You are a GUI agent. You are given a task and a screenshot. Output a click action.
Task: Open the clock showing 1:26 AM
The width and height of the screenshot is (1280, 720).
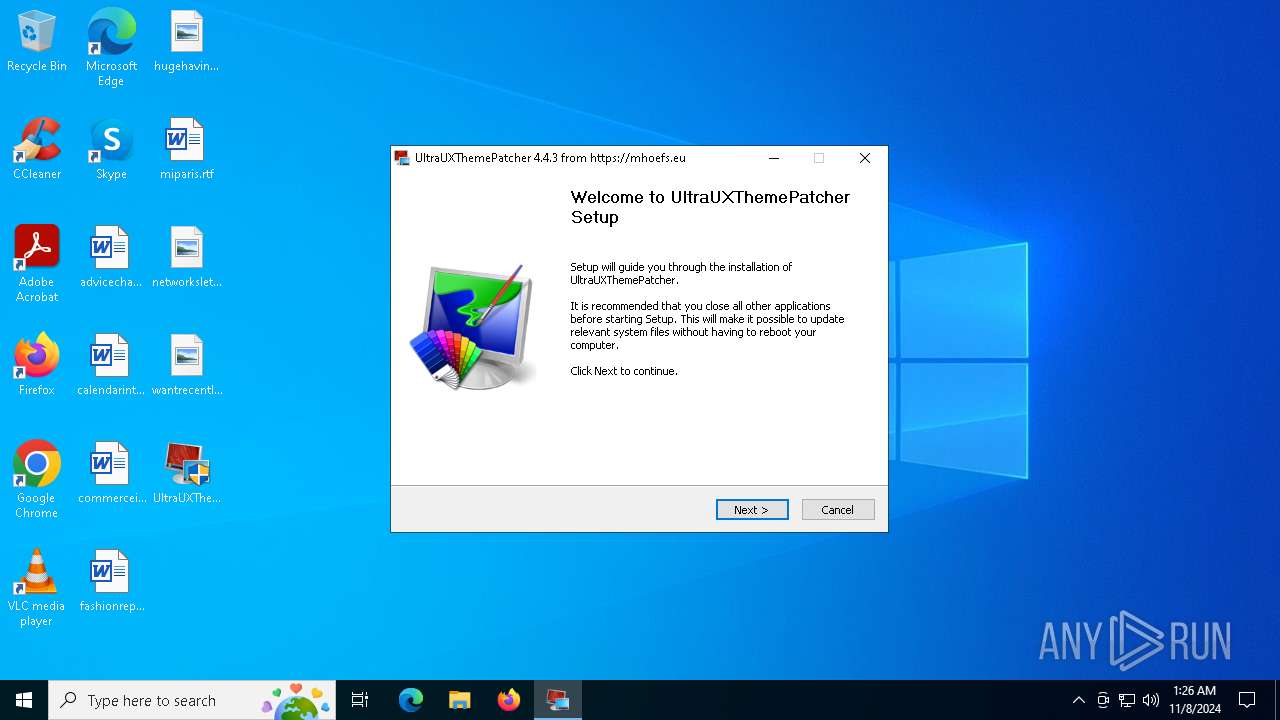pos(1194,700)
